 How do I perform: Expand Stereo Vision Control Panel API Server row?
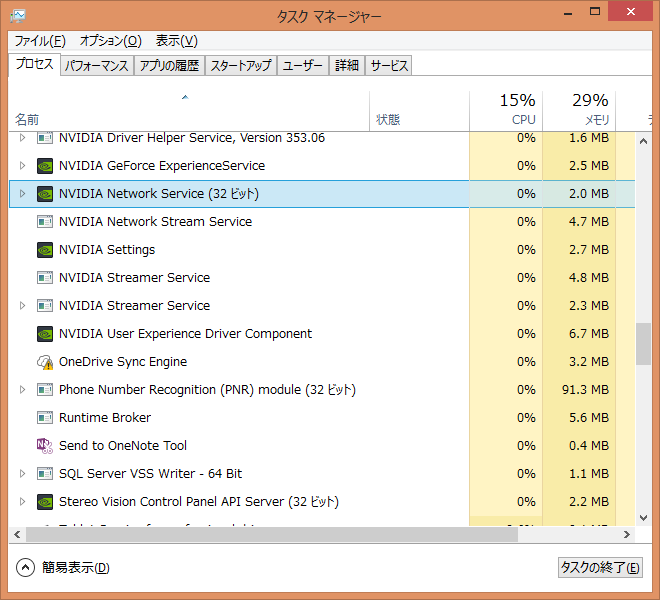pyautogui.click(x=22, y=502)
